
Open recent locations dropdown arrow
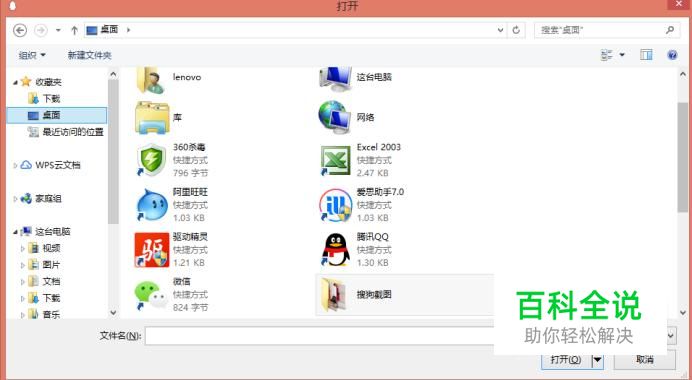point(58,30)
